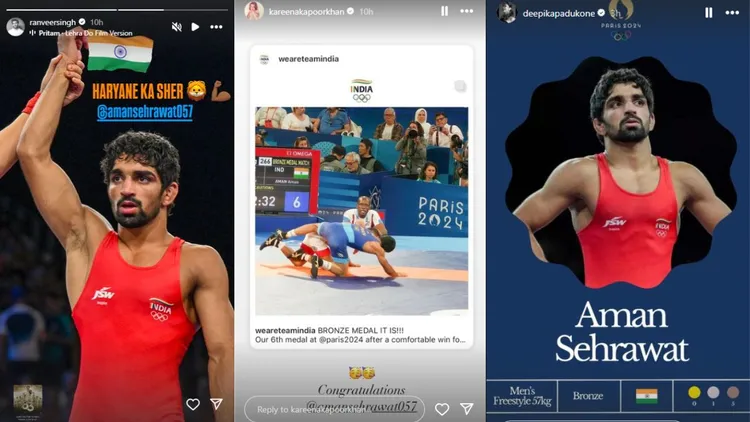Focus the Reply to kareenakapoorkhan field
Viewport: 750px width, 422px height.
tap(334, 409)
